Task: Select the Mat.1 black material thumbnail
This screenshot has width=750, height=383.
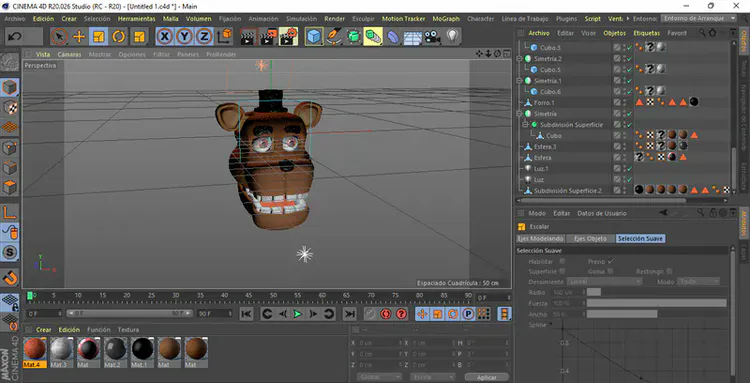Action: [x=142, y=352]
